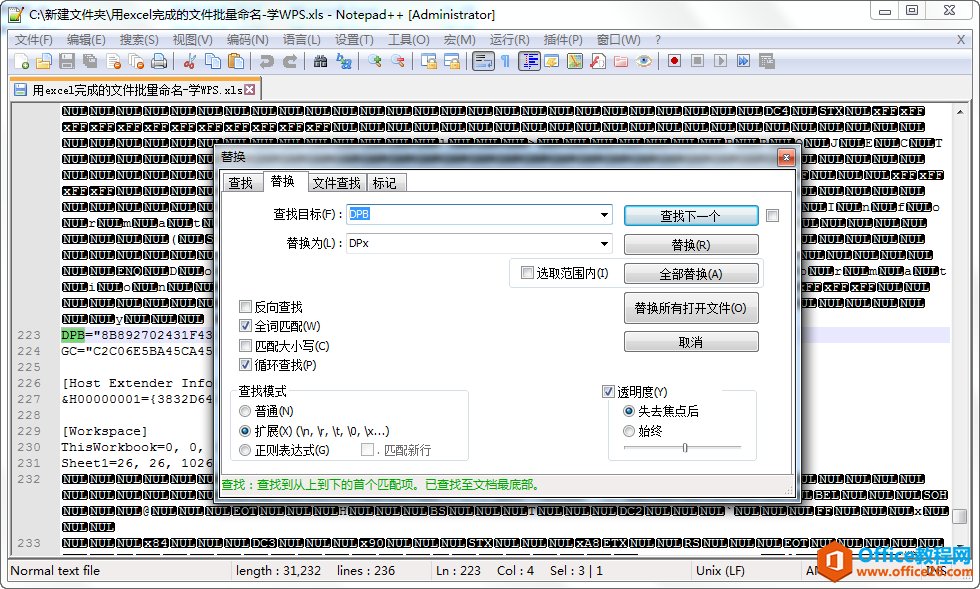Toggle Show All Characters pilcrow icon

click(505, 61)
